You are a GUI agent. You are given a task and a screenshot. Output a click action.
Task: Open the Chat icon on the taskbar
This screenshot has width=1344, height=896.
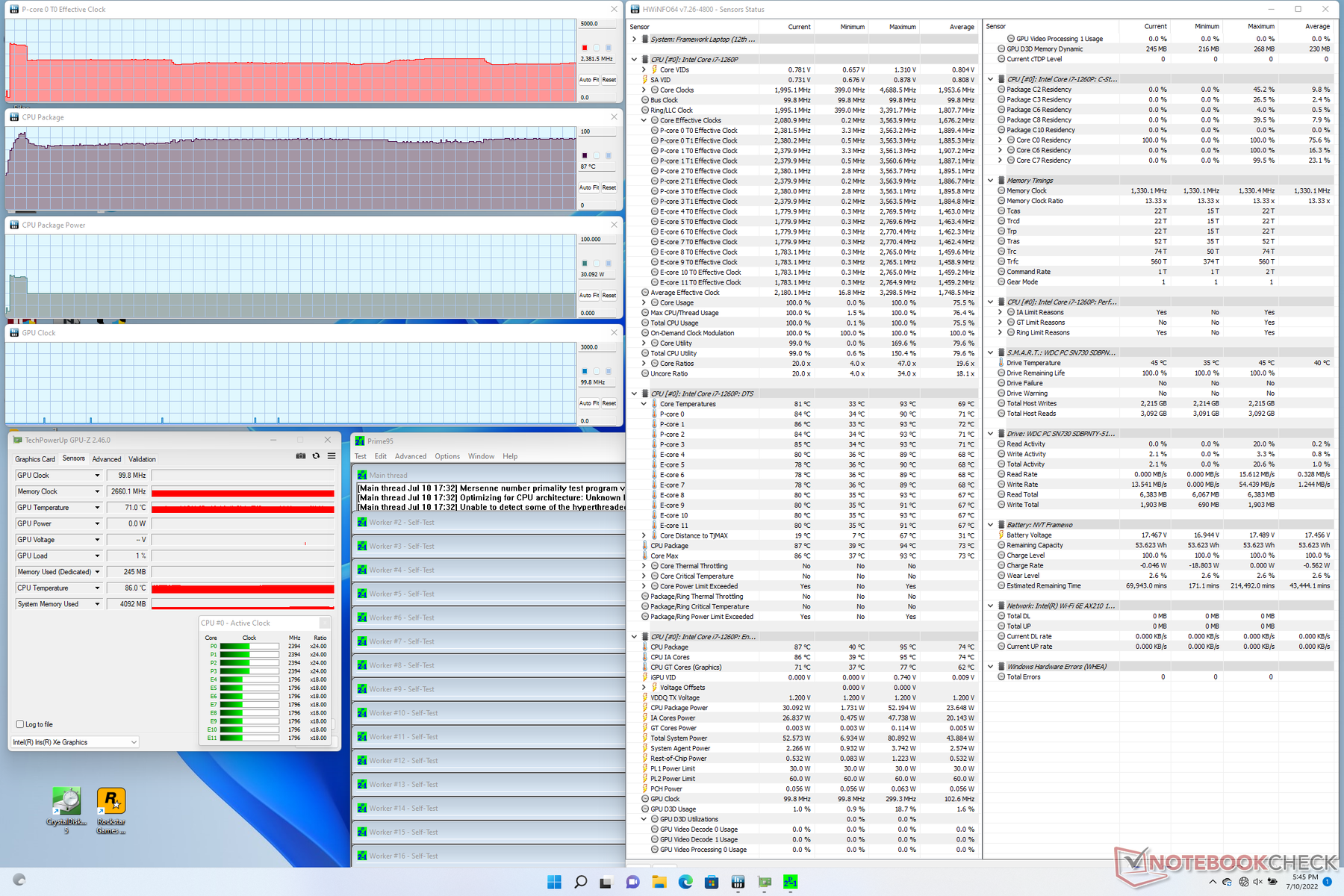pyautogui.click(x=632, y=882)
